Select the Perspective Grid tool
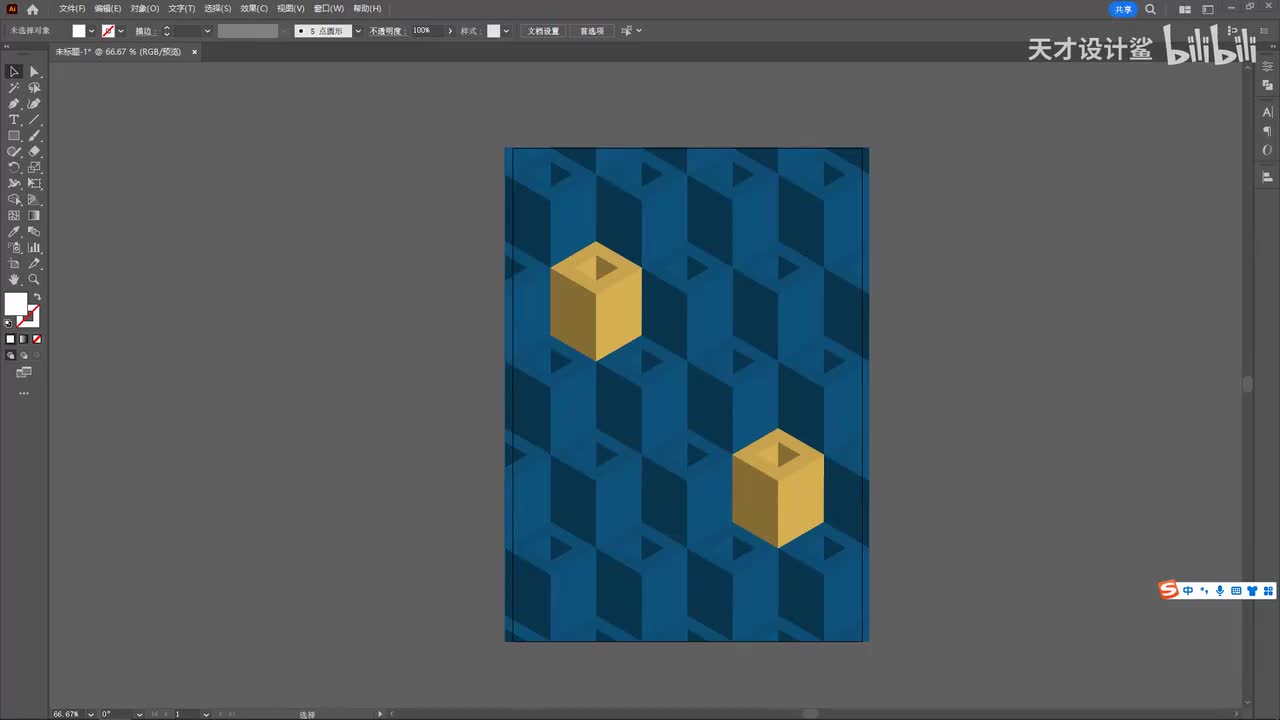Image resolution: width=1280 pixels, height=720 pixels. [x=34, y=199]
